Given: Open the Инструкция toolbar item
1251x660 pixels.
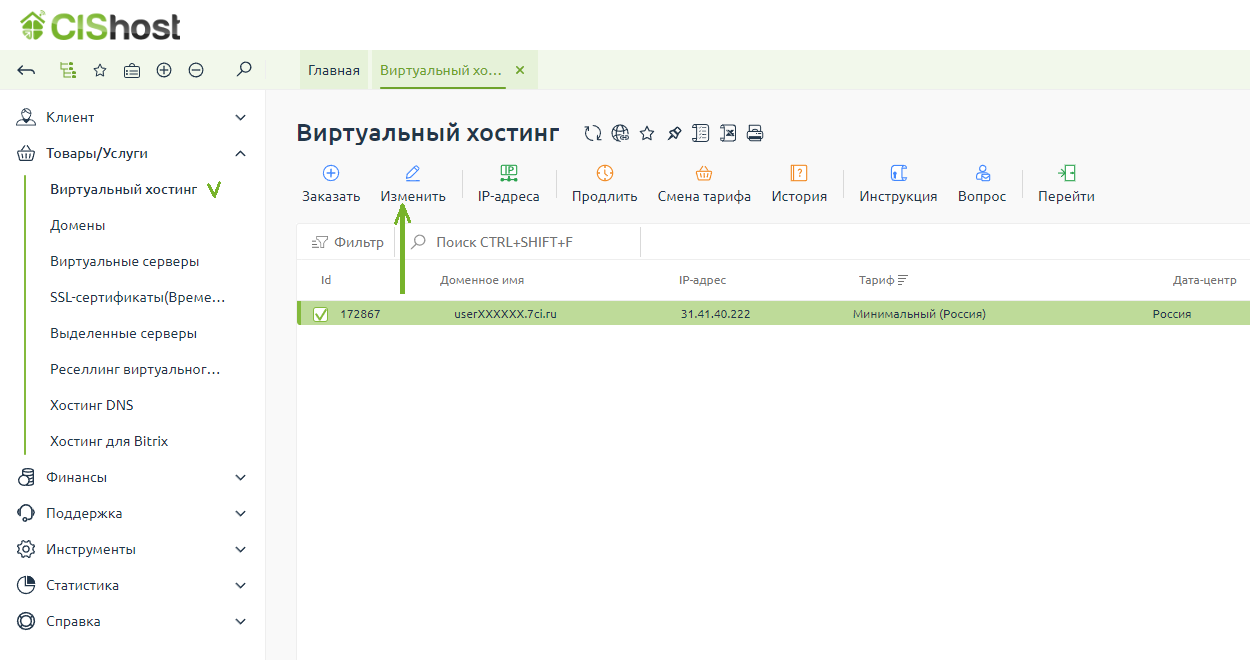Looking at the screenshot, I should point(897,183).
